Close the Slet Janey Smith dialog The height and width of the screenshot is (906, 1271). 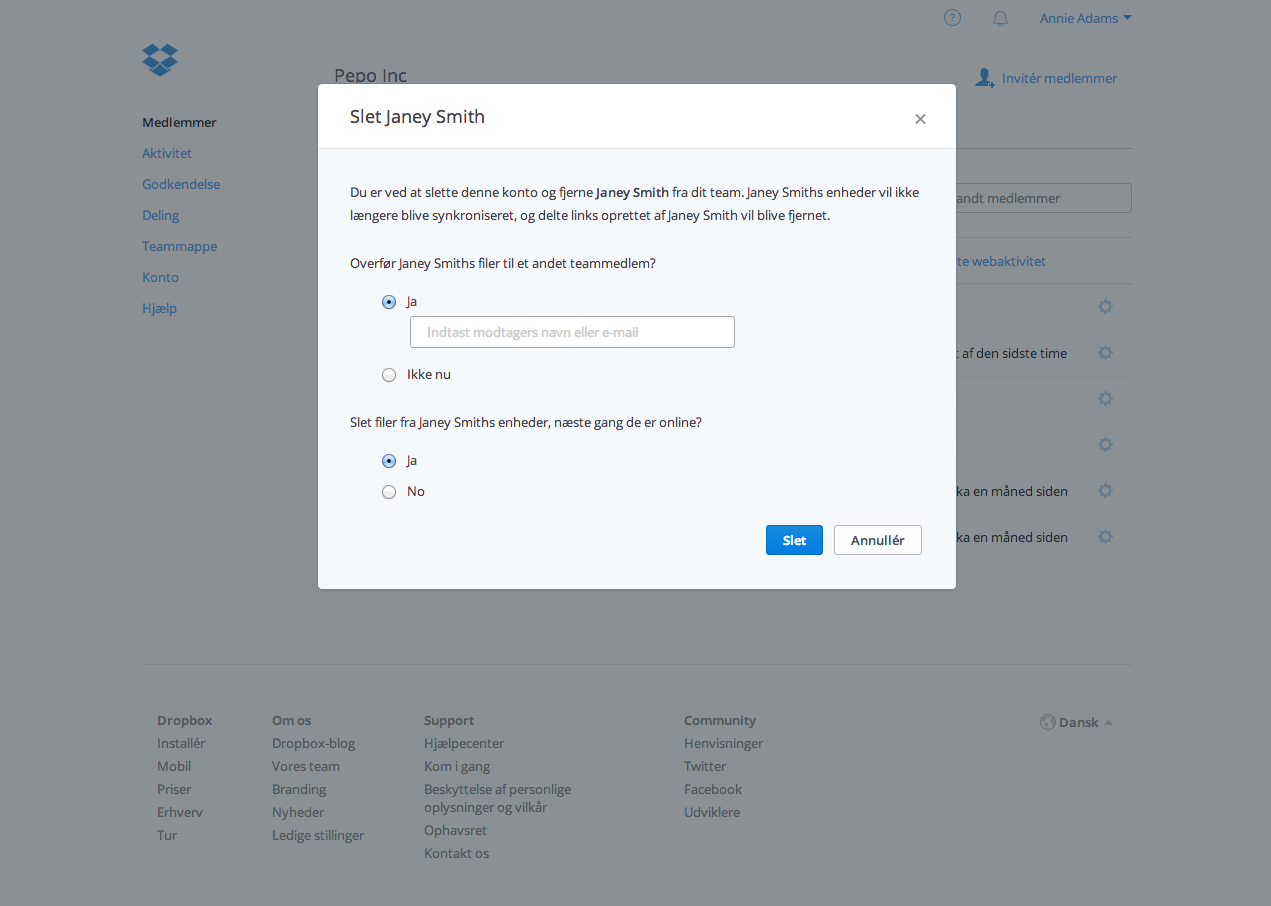pos(920,119)
